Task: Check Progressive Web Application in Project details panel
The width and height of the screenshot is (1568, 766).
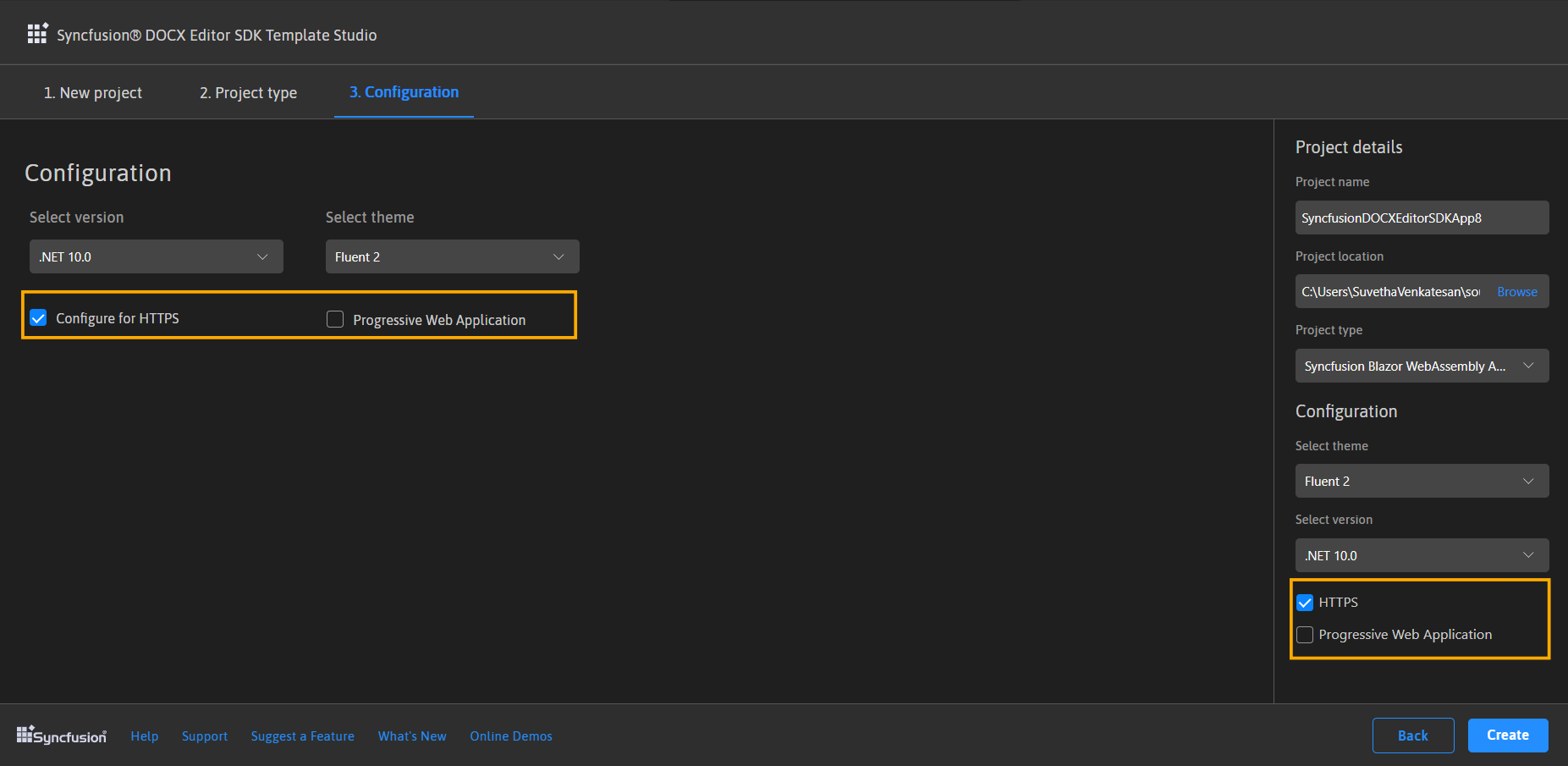Action: click(1305, 635)
